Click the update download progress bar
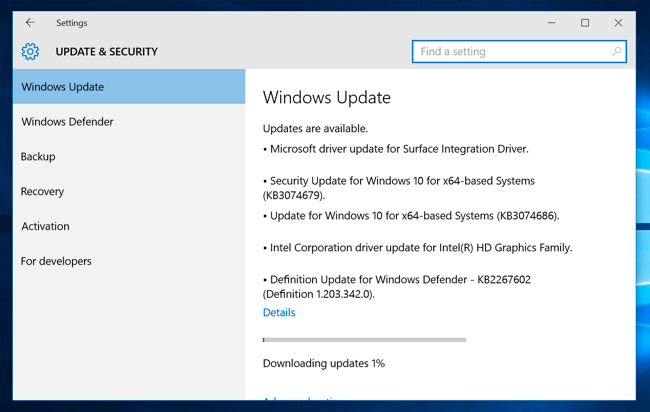The width and height of the screenshot is (650, 412). pyautogui.click(x=364, y=339)
